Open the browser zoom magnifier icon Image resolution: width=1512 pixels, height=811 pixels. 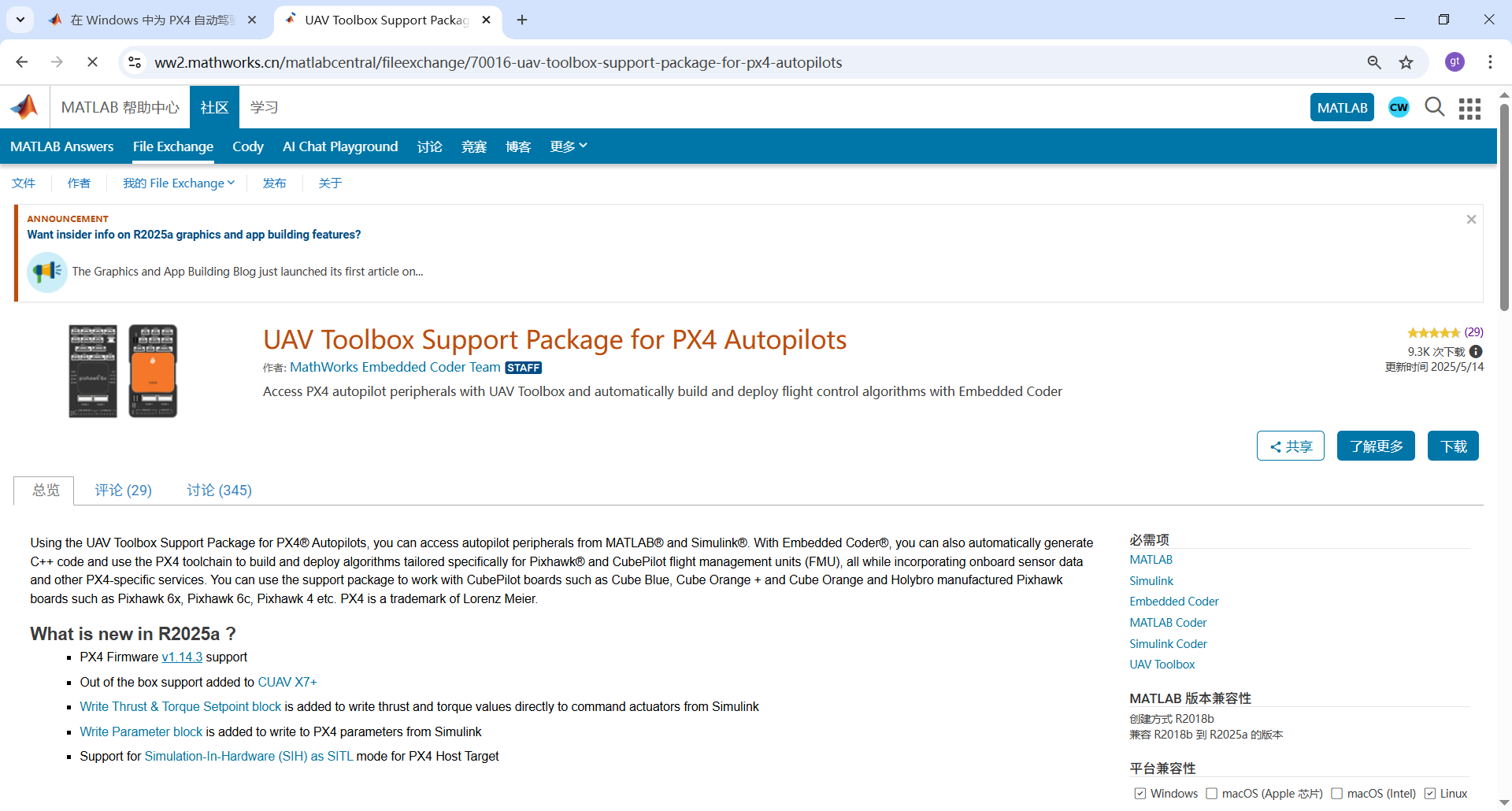1374,63
